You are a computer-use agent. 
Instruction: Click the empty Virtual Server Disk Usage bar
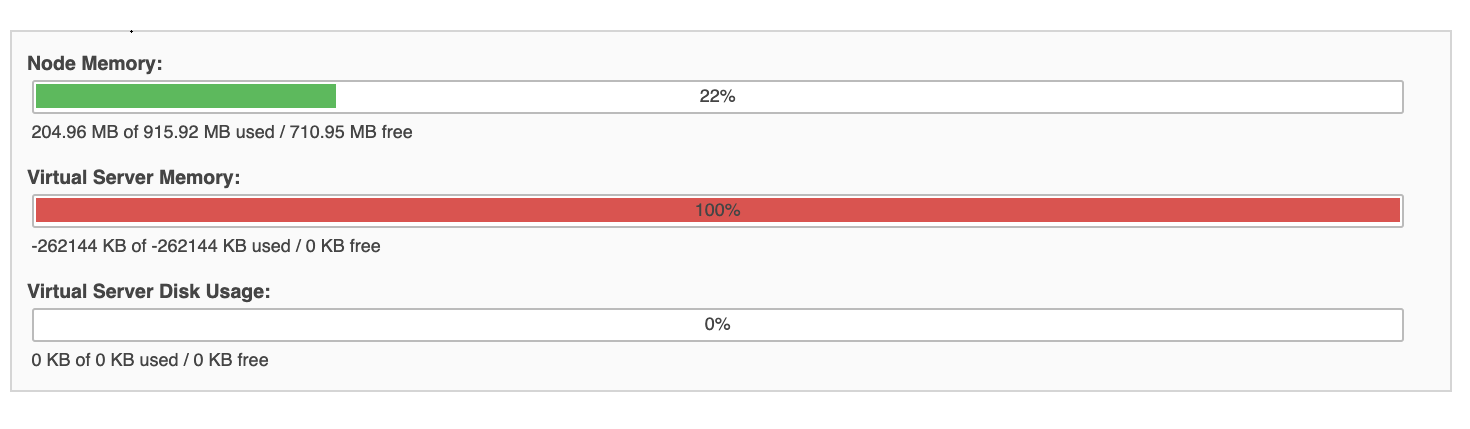click(717, 324)
